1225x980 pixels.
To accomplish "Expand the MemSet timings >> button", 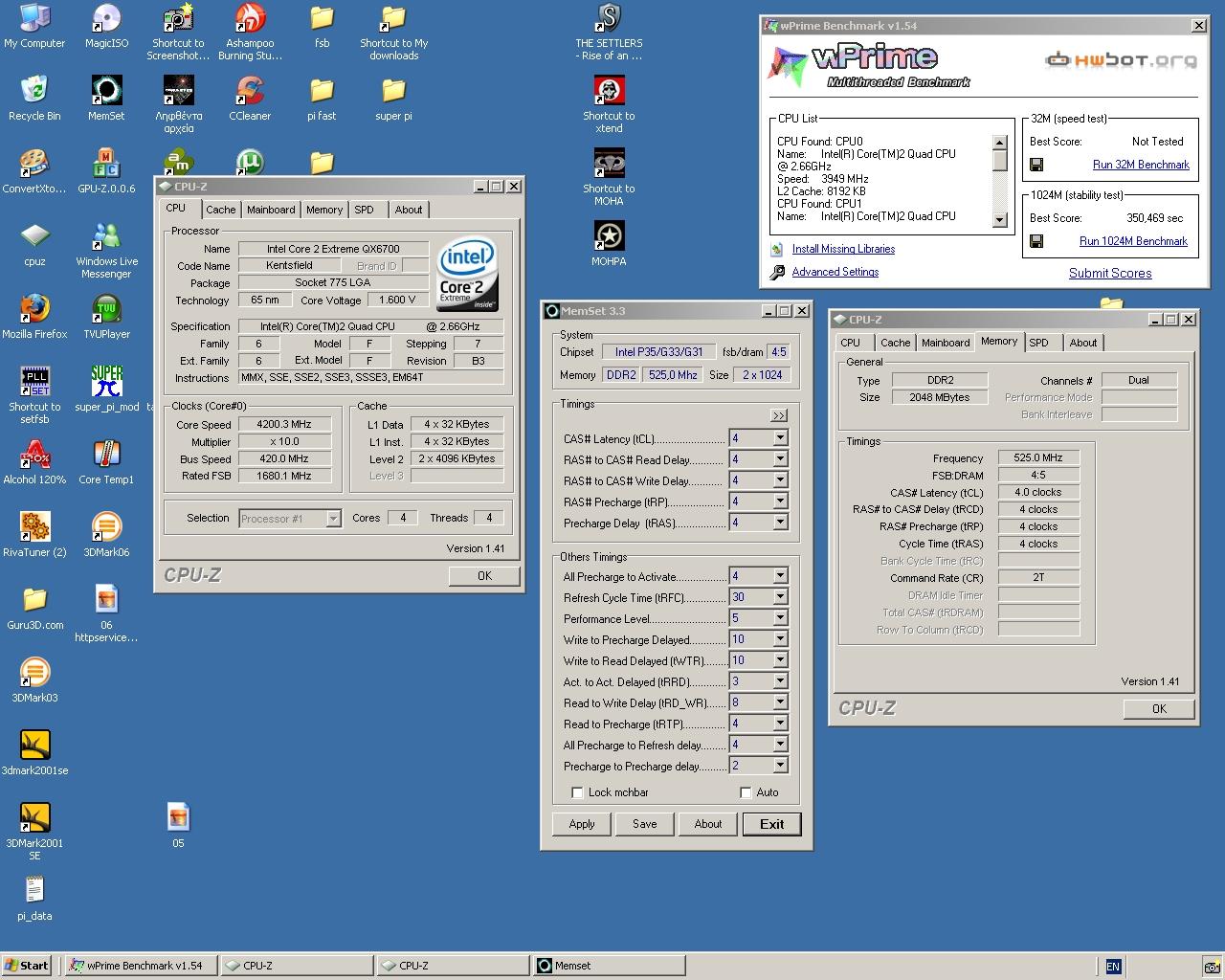I will pos(778,415).
